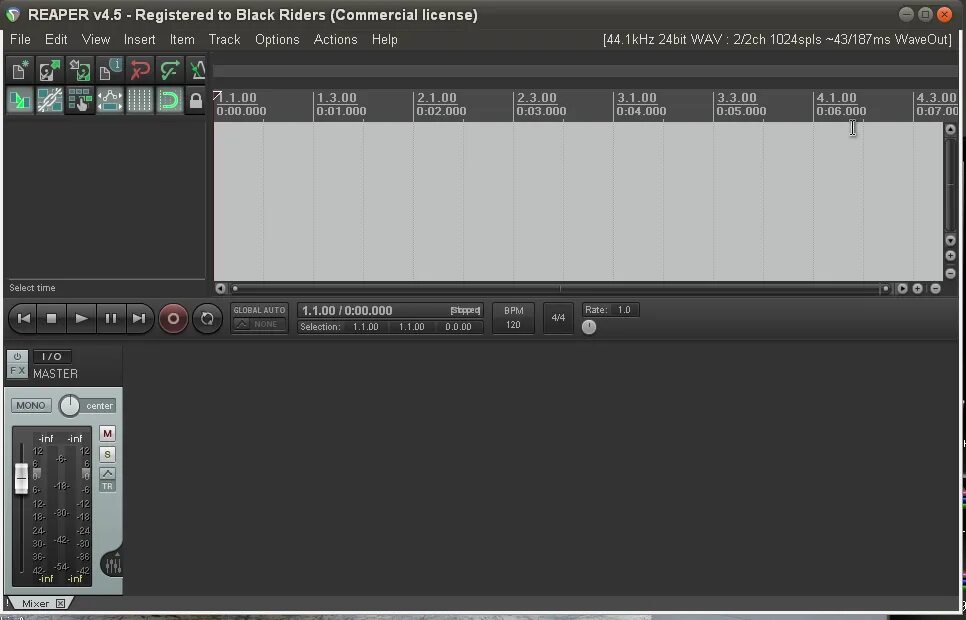Click horizontal zoom in plus button

tap(917, 288)
